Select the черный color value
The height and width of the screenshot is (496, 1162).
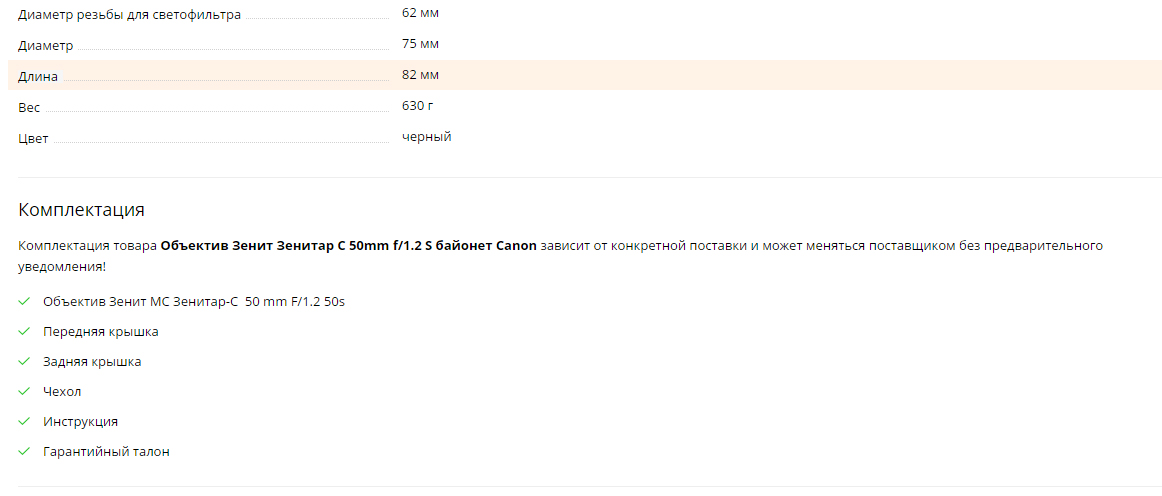[x=427, y=137]
